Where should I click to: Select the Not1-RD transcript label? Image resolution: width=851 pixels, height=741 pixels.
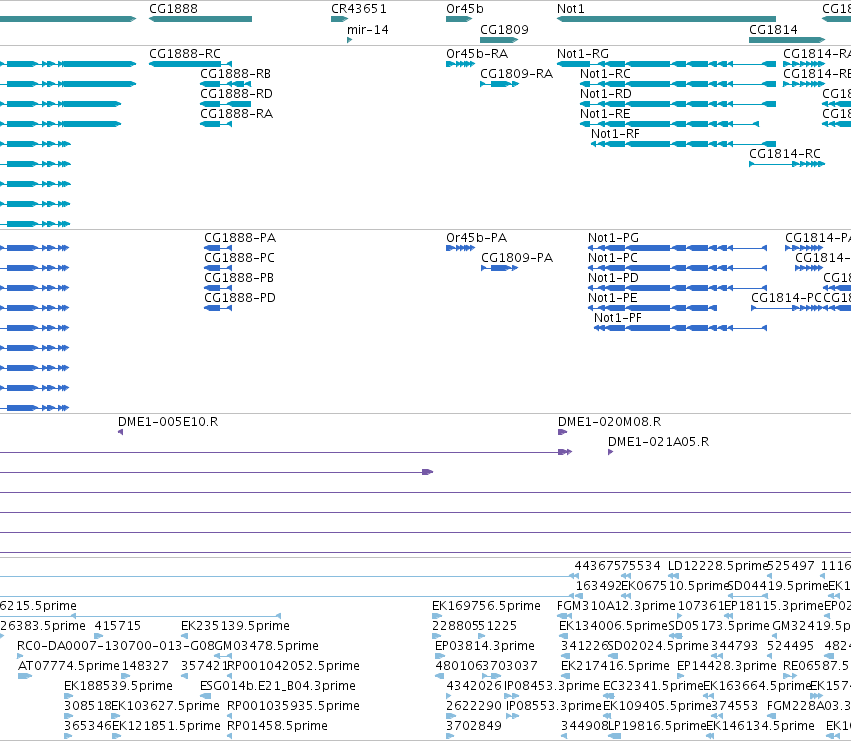click(x=606, y=94)
